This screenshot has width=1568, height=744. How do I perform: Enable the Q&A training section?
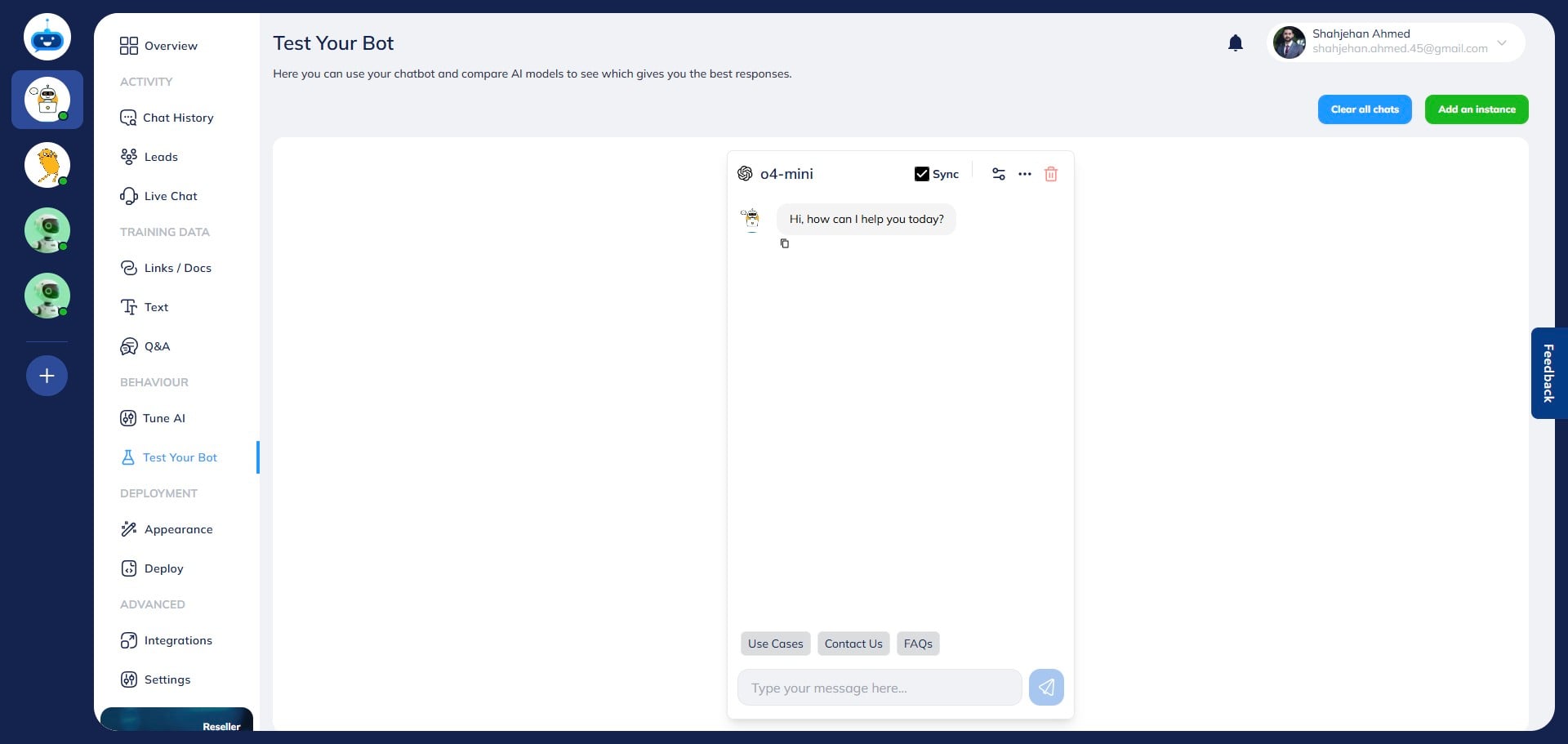click(157, 346)
